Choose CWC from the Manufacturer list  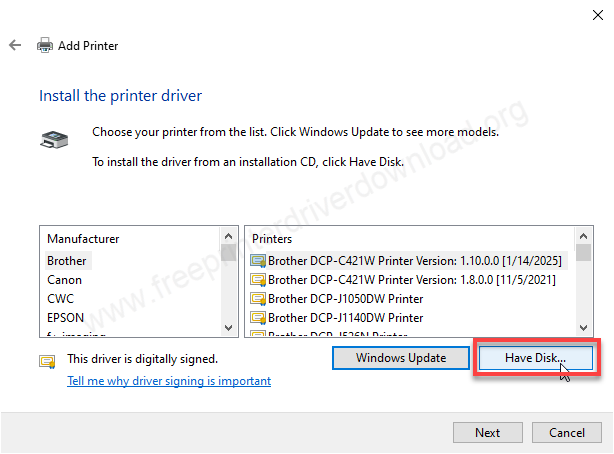(61, 299)
